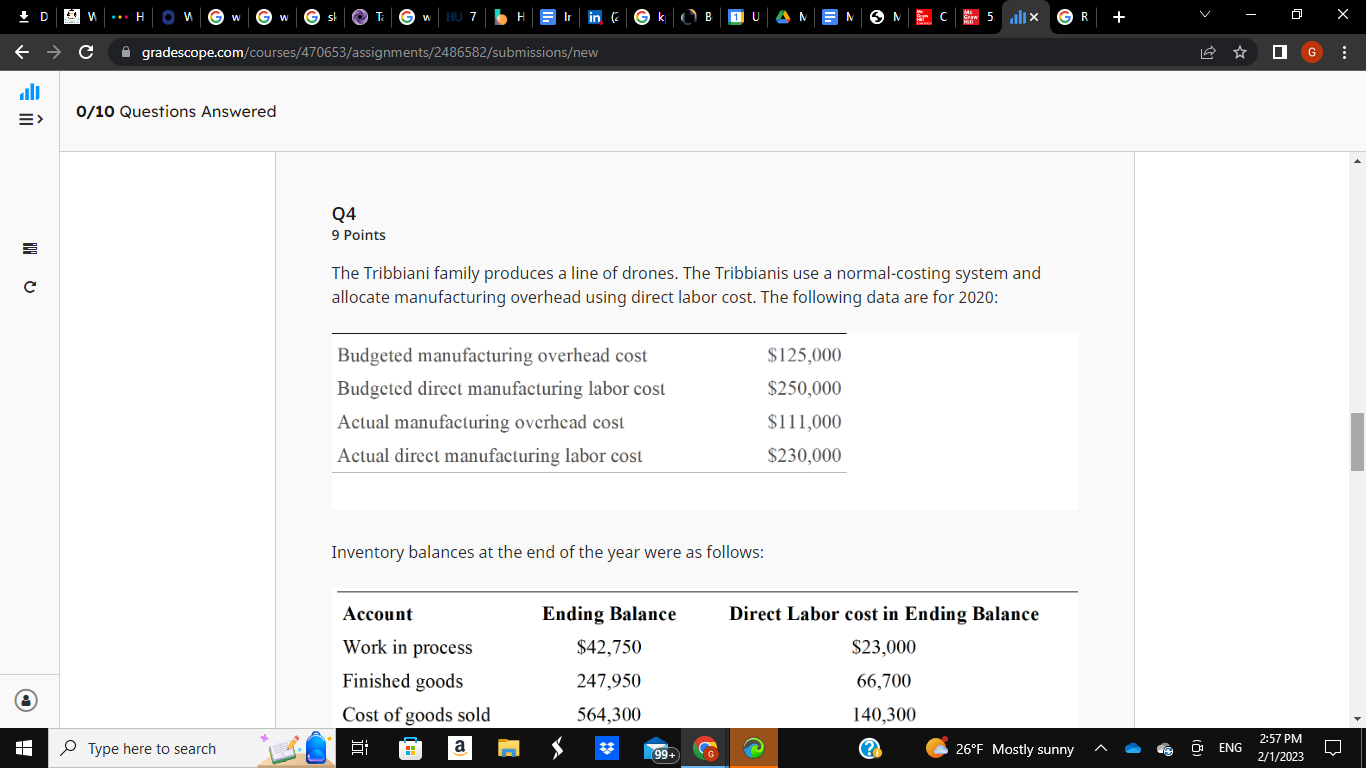Screen dimensions: 1366x768
Task: Open the account avatar icon at sidebar bottom
Action: (27, 701)
